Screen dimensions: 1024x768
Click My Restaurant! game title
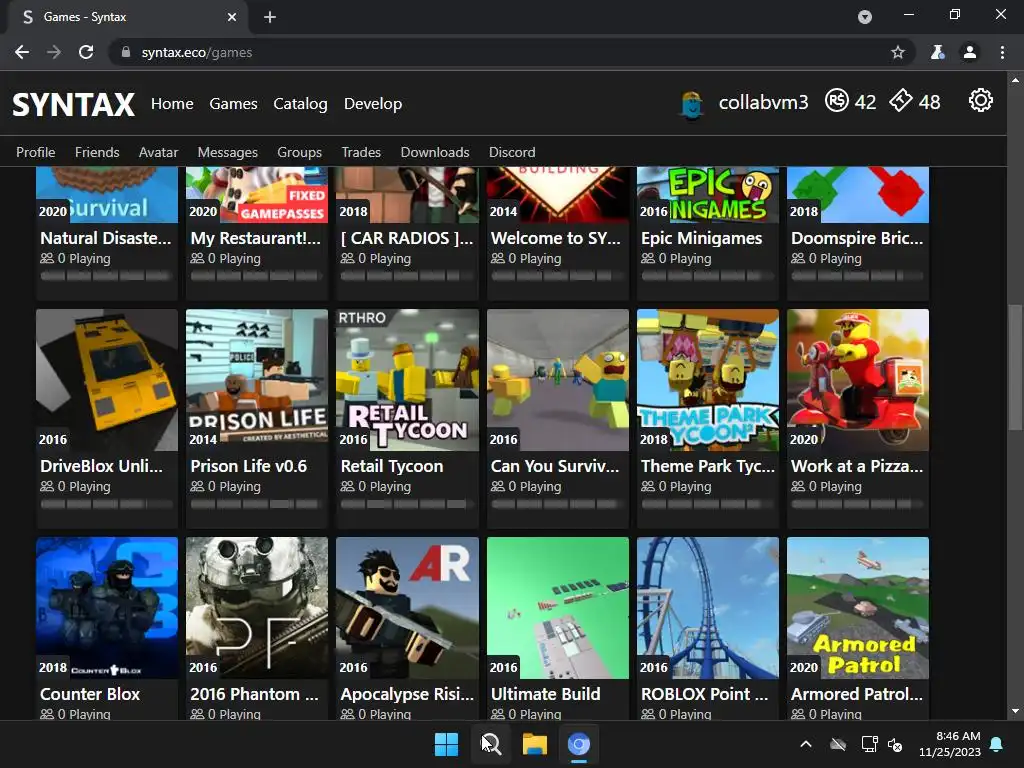pyautogui.click(x=255, y=238)
